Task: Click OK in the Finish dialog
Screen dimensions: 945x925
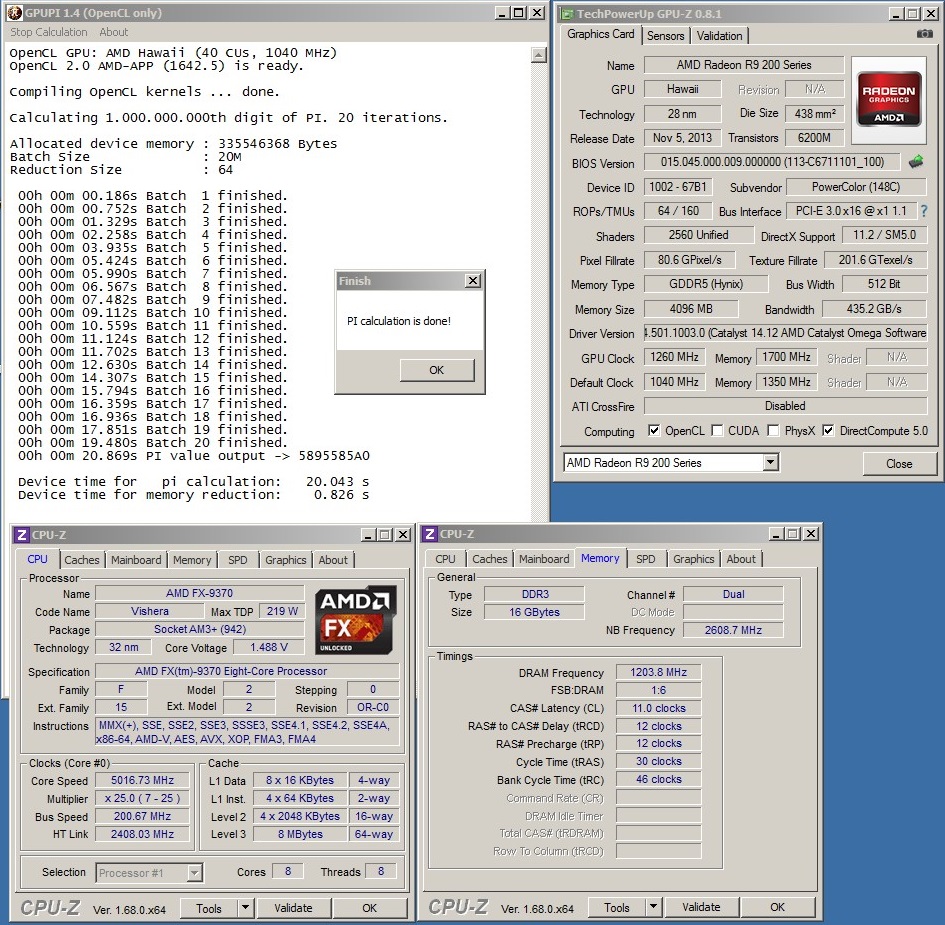Action: pos(437,369)
